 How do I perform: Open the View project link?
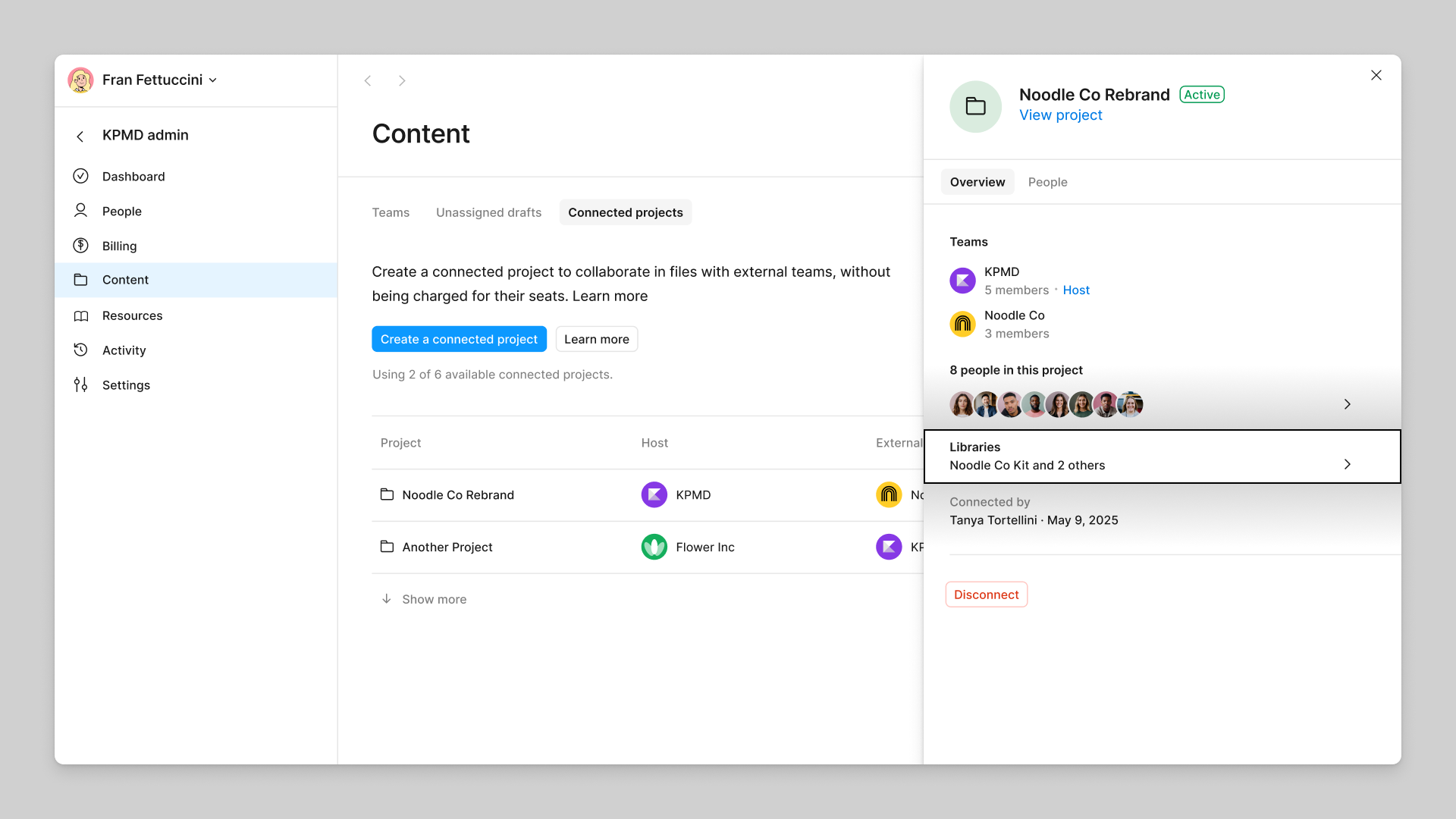(x=1060, y=115)
